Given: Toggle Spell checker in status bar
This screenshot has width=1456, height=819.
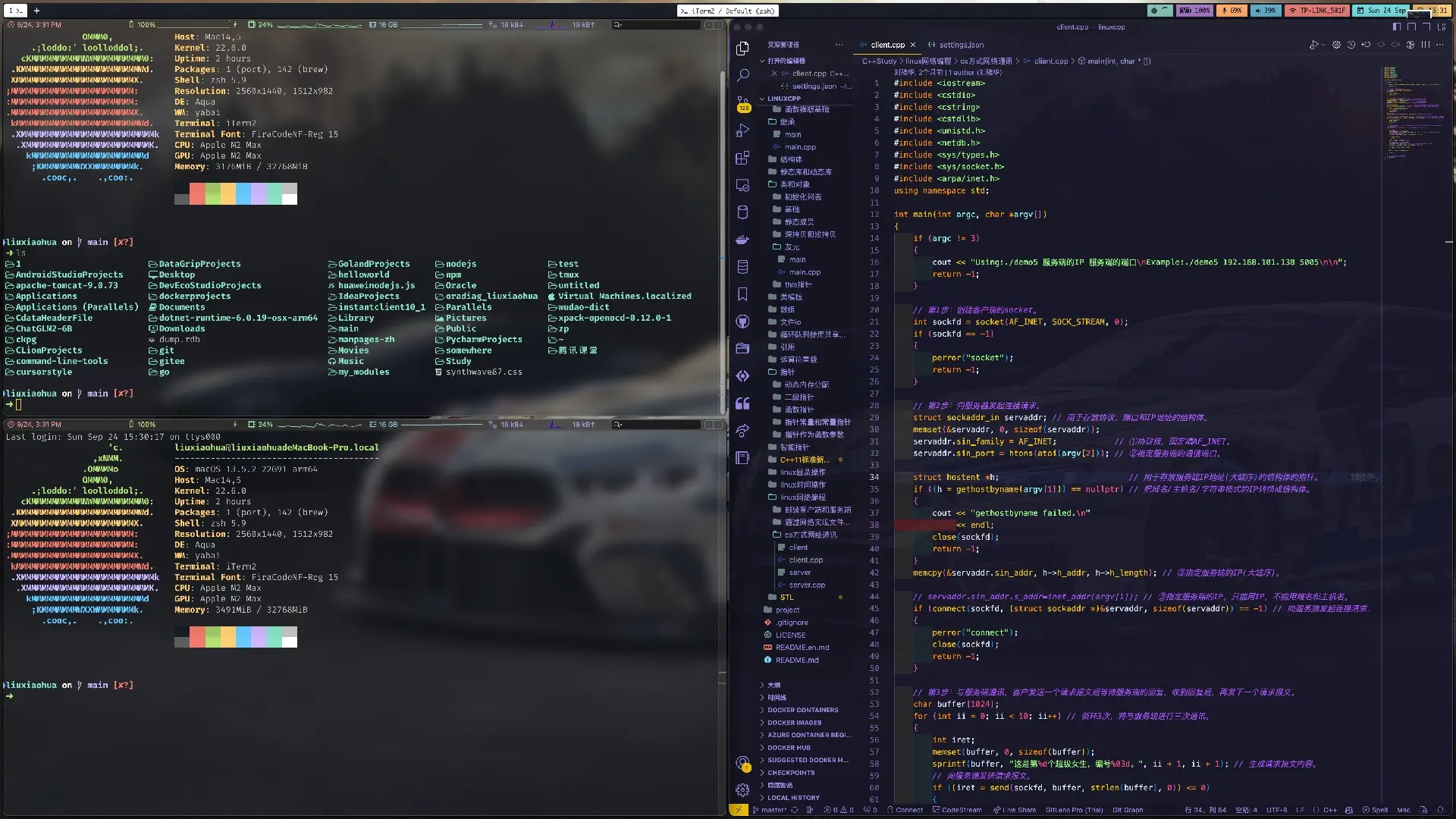Looking at the screenshot, I should 1375,810.
